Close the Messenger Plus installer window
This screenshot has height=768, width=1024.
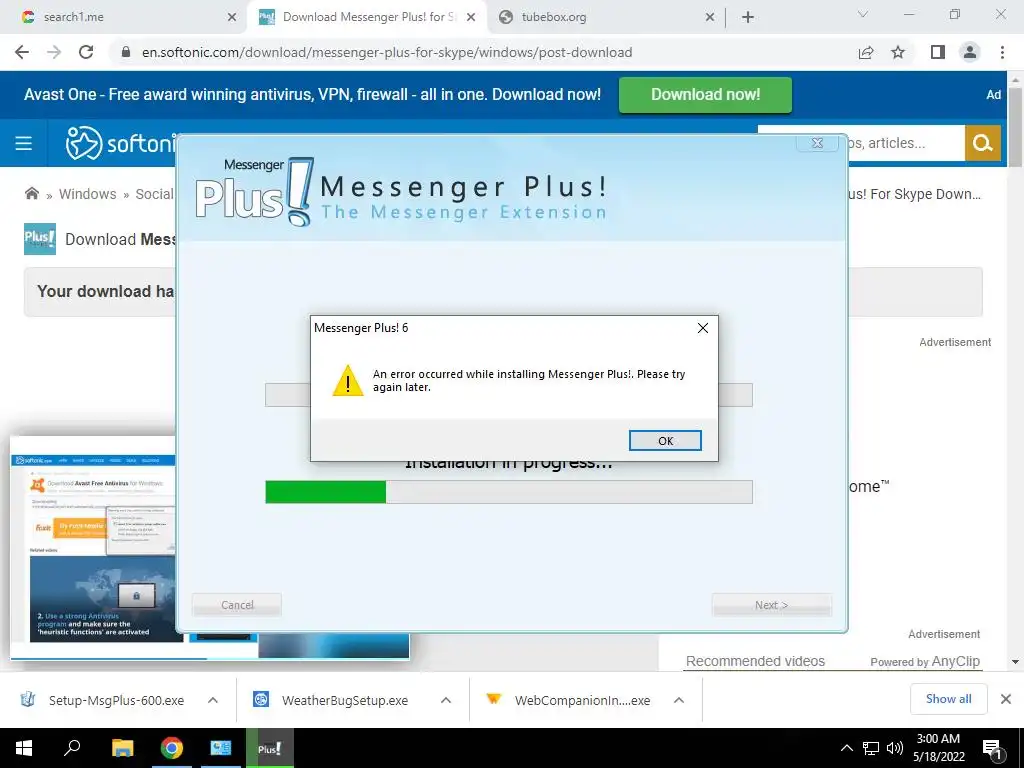(817, 143)
